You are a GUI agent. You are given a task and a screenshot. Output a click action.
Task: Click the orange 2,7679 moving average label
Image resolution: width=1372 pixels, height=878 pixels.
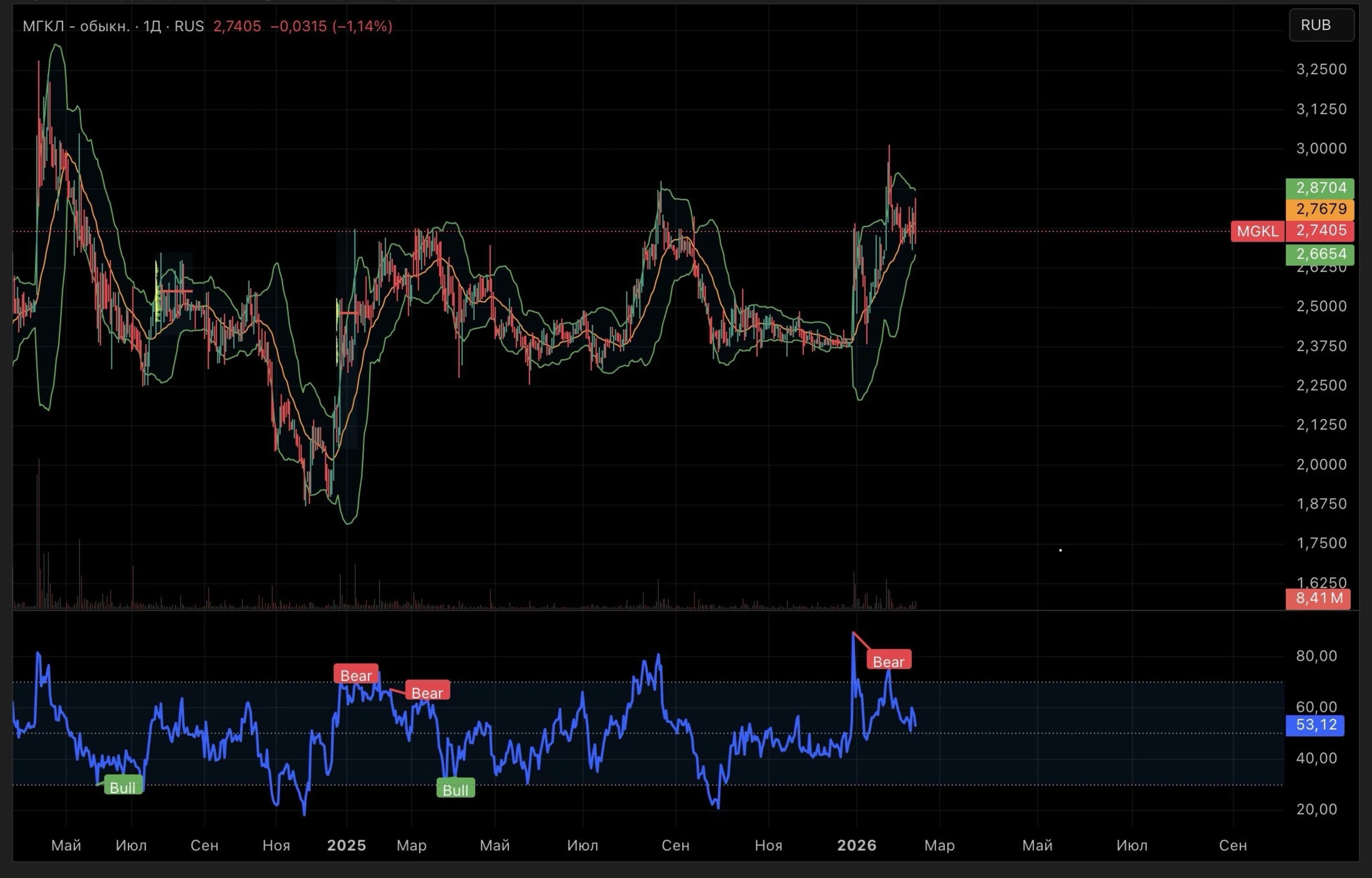pos(1321,209)
